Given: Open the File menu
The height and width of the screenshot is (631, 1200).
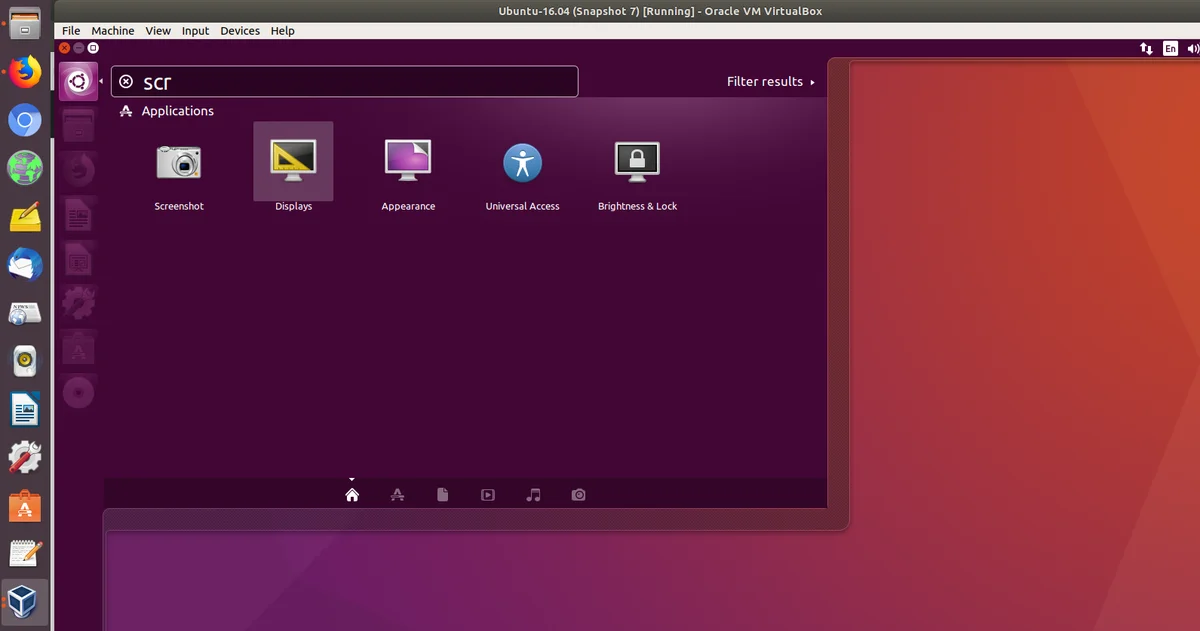Looking at the screenshot, I should click(71, 31).
